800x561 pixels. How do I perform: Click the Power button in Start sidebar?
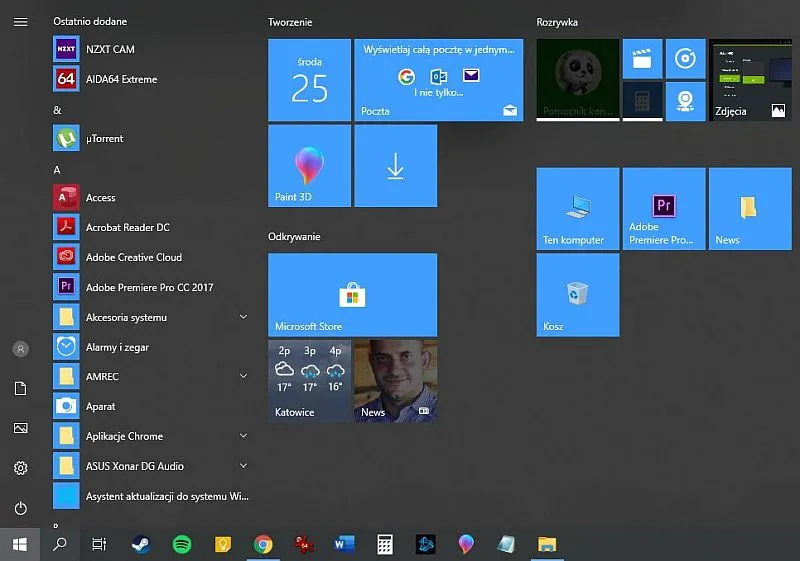tap(20, 508)
